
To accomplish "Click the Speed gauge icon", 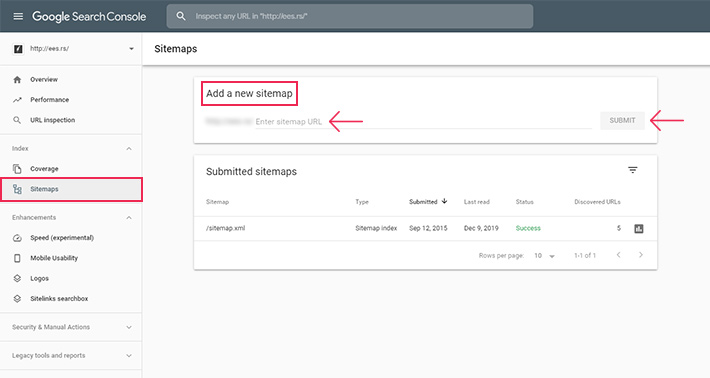I will pyautogui.click(x=17, y=238).
